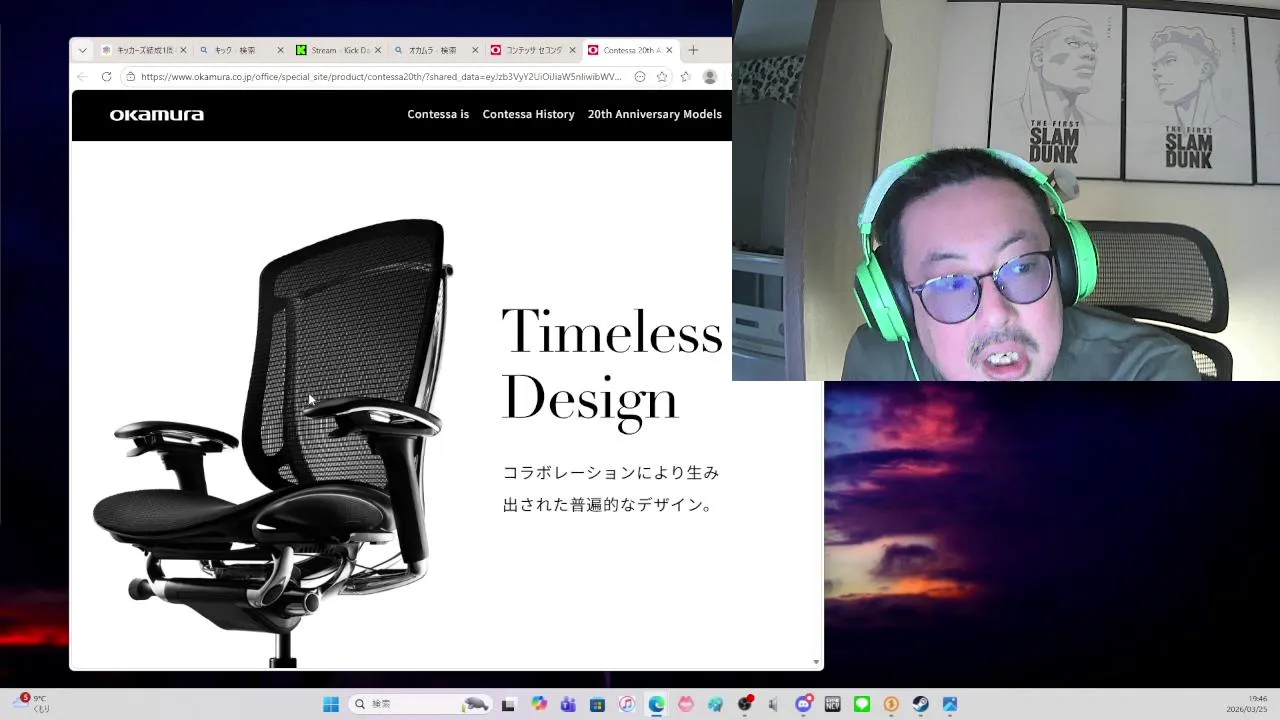Open the iTunes music app icon
The height and width of the screenshot is (720, 1280).
pos(627,704)
